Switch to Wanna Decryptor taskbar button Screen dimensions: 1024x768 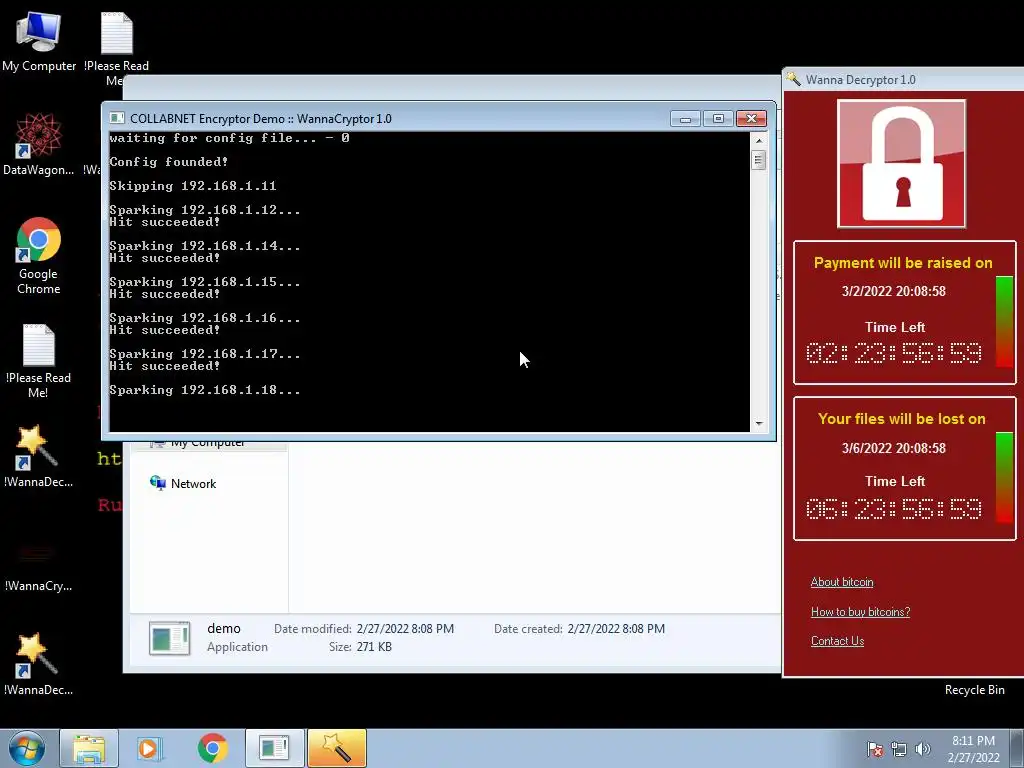click(x=336, y=748)
